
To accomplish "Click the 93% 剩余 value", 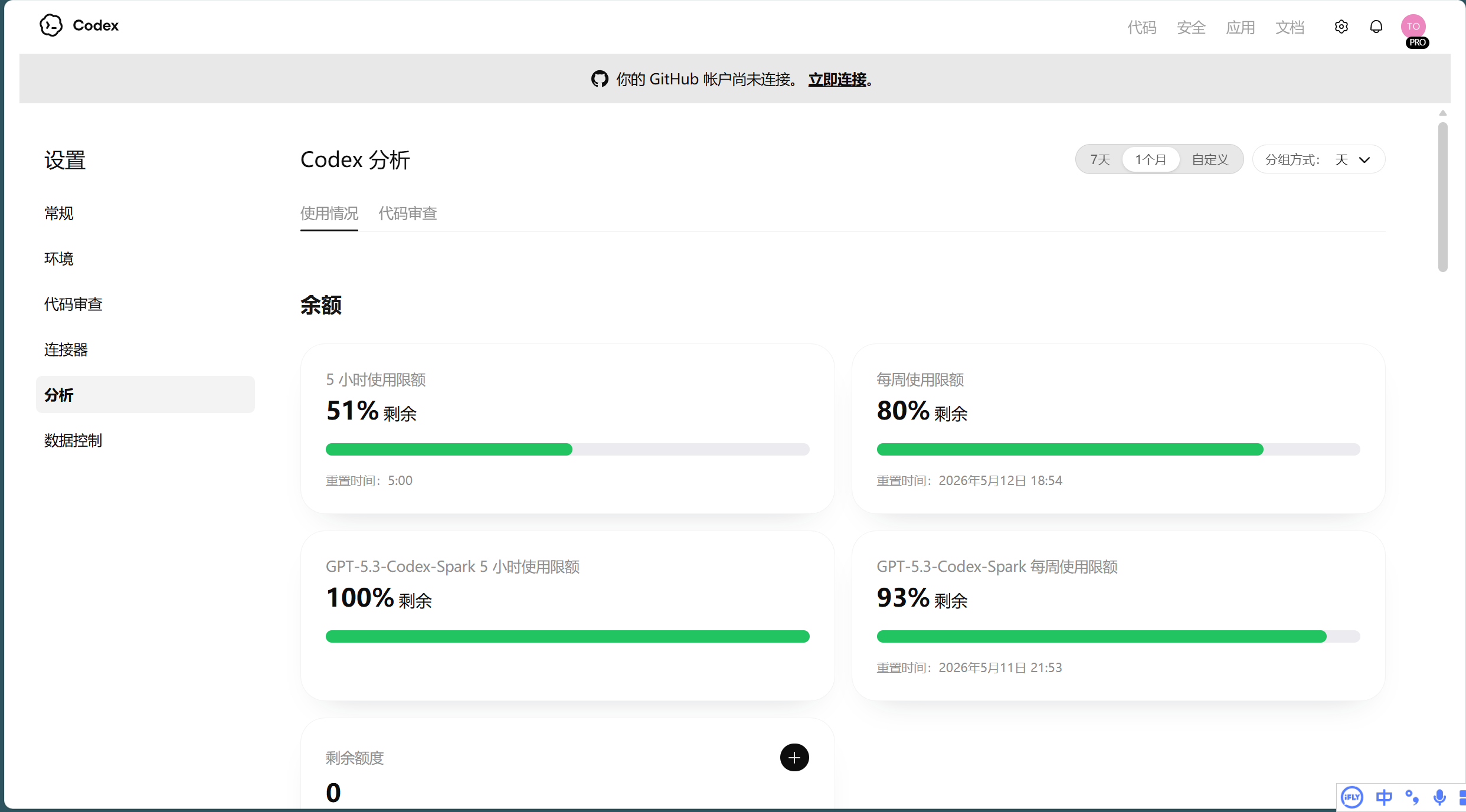I will tap(922, 598).
